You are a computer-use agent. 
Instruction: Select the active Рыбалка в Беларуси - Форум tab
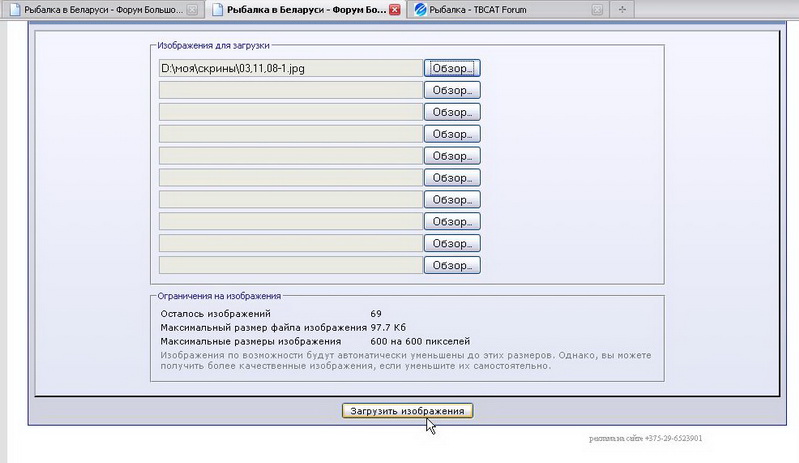click(300, 10)
